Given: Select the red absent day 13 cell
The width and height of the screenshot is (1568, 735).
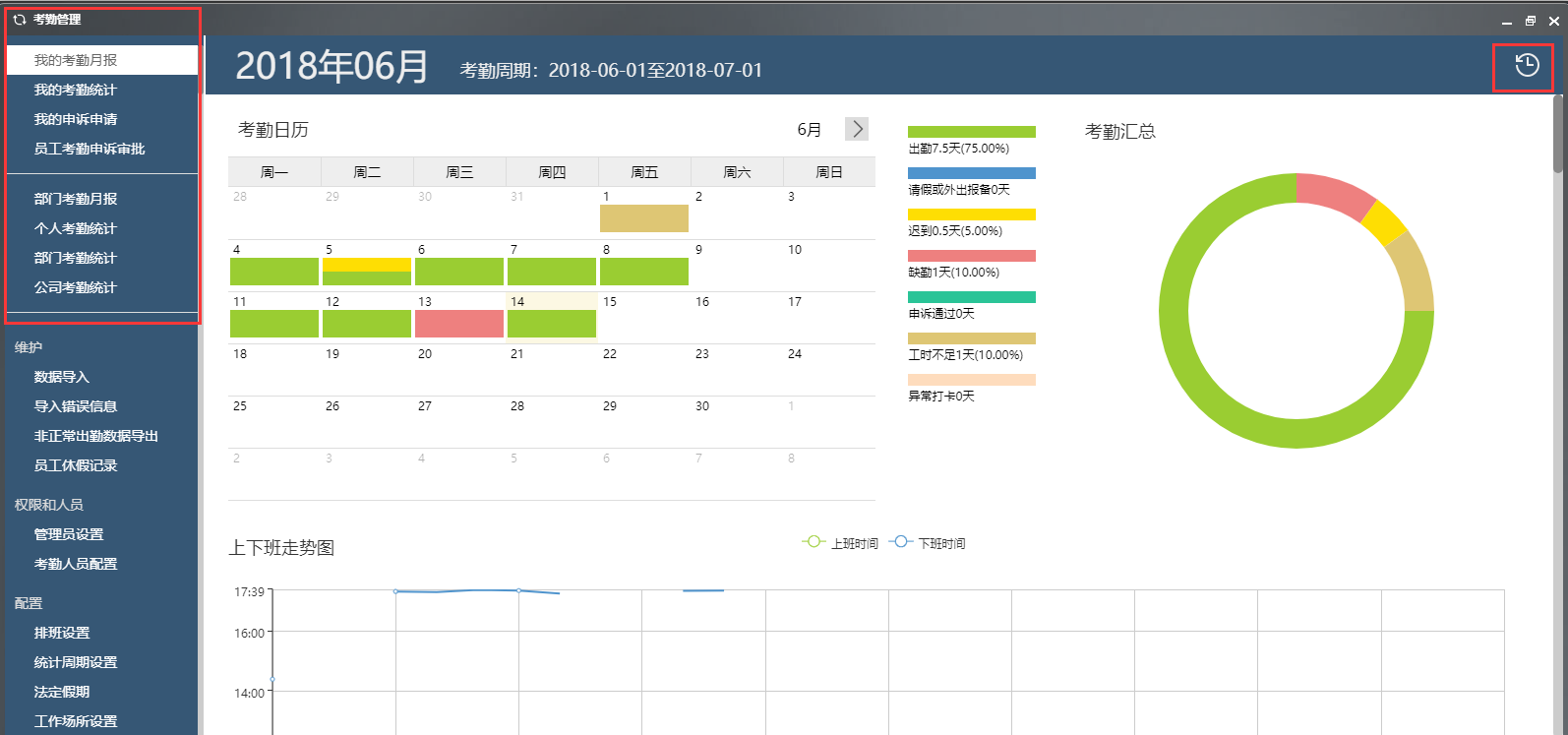Looking at the screenshot, I should click(459, 323).
